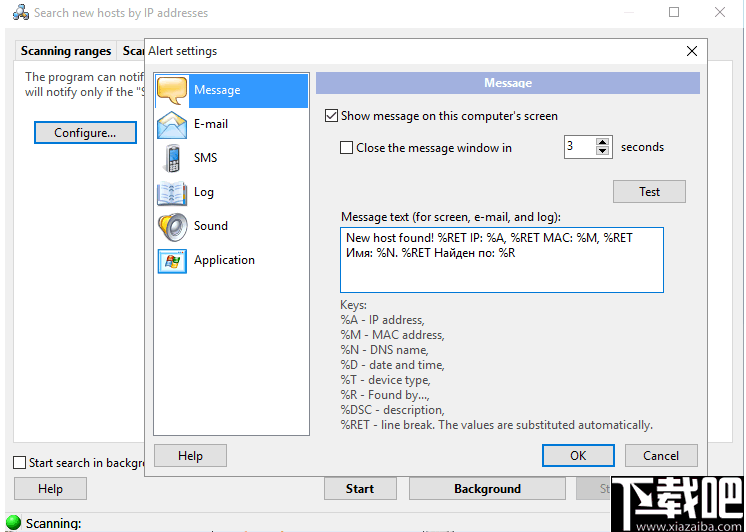
Task: Click the '%N - DNS name,' key line
Action: click(x=384, y=350)
